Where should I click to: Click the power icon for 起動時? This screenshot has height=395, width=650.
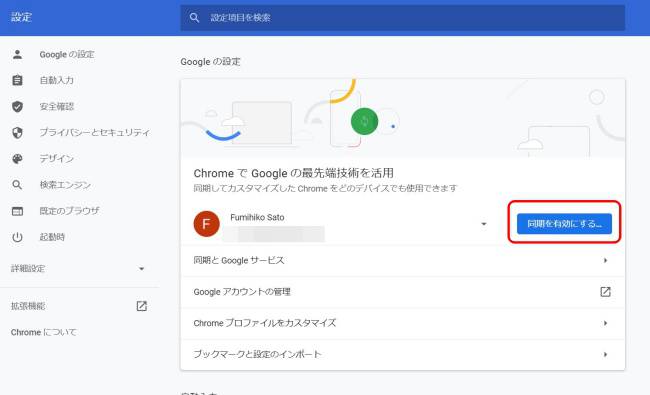coord(17,237)
